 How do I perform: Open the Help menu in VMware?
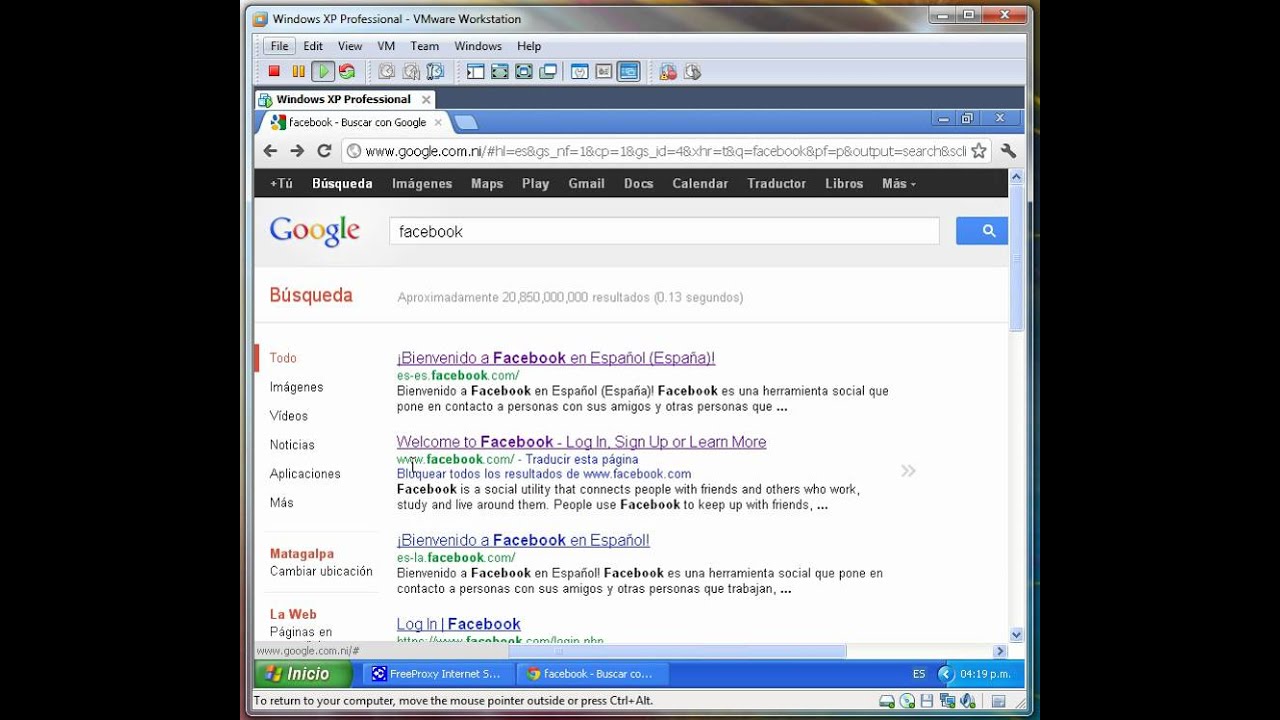529,46
